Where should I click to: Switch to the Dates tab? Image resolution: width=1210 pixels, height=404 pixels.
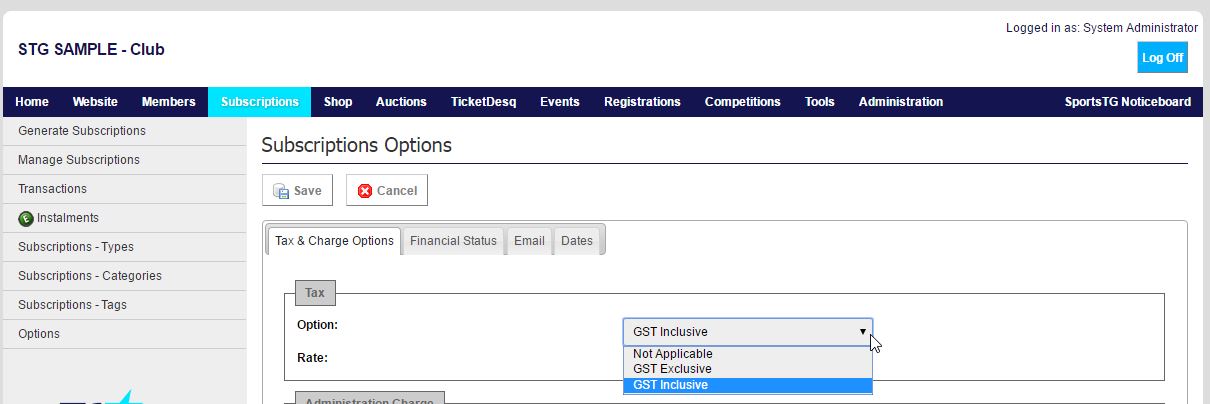[x=577, y=241]
